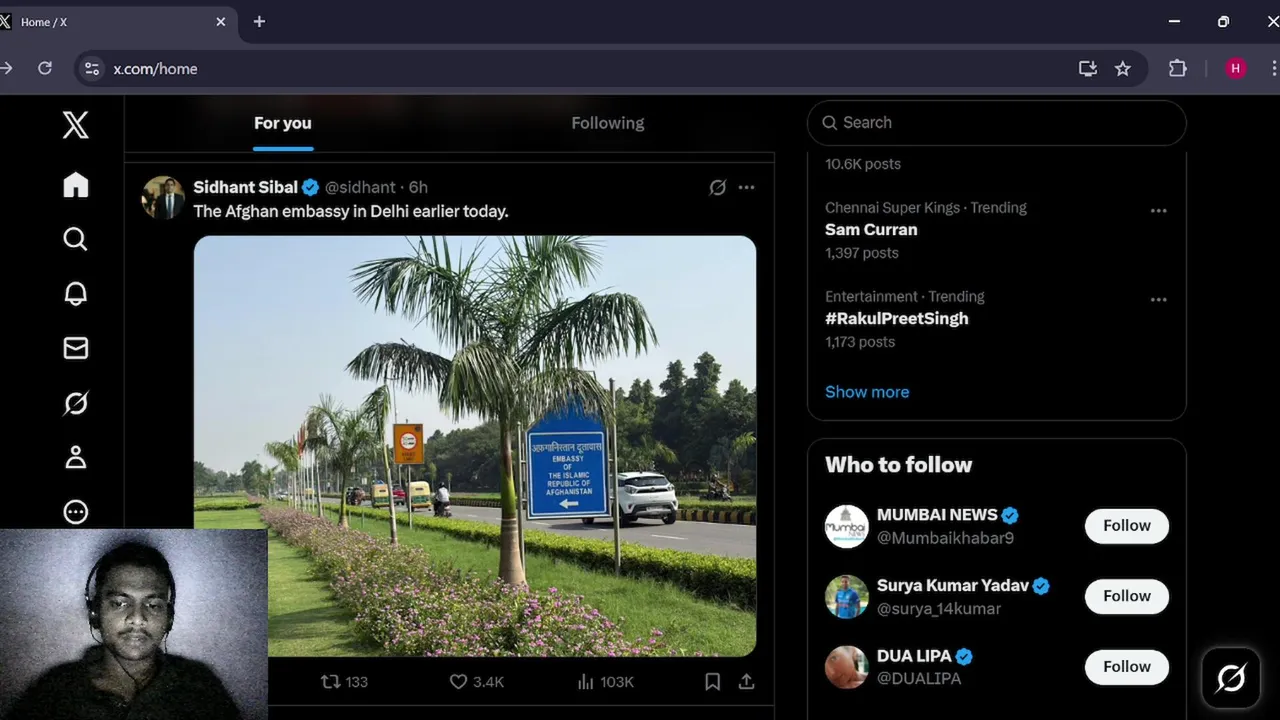Screen dimensions: 1280x720
Task: Open site information icon in address bar
Action: coord(92,68)
